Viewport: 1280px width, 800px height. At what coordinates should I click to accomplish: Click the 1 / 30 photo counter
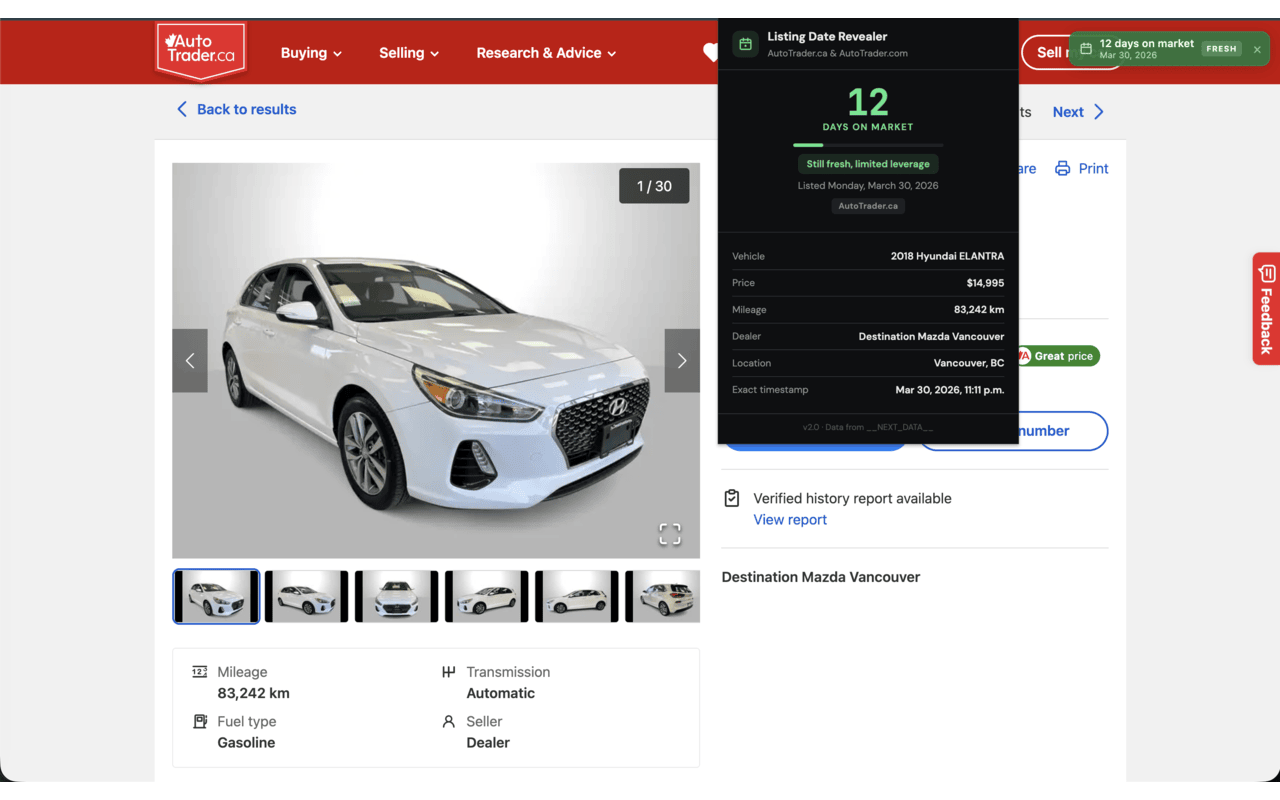(654, 186)
